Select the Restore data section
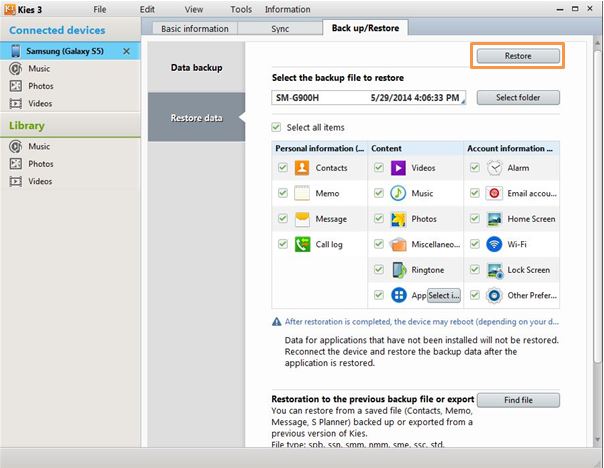 196,117
